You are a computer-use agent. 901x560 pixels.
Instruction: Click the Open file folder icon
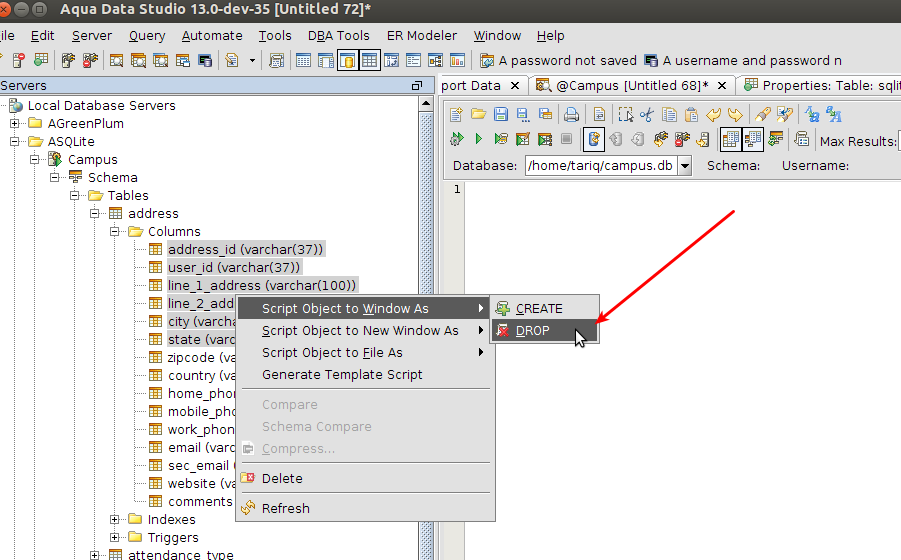point(479,114)
